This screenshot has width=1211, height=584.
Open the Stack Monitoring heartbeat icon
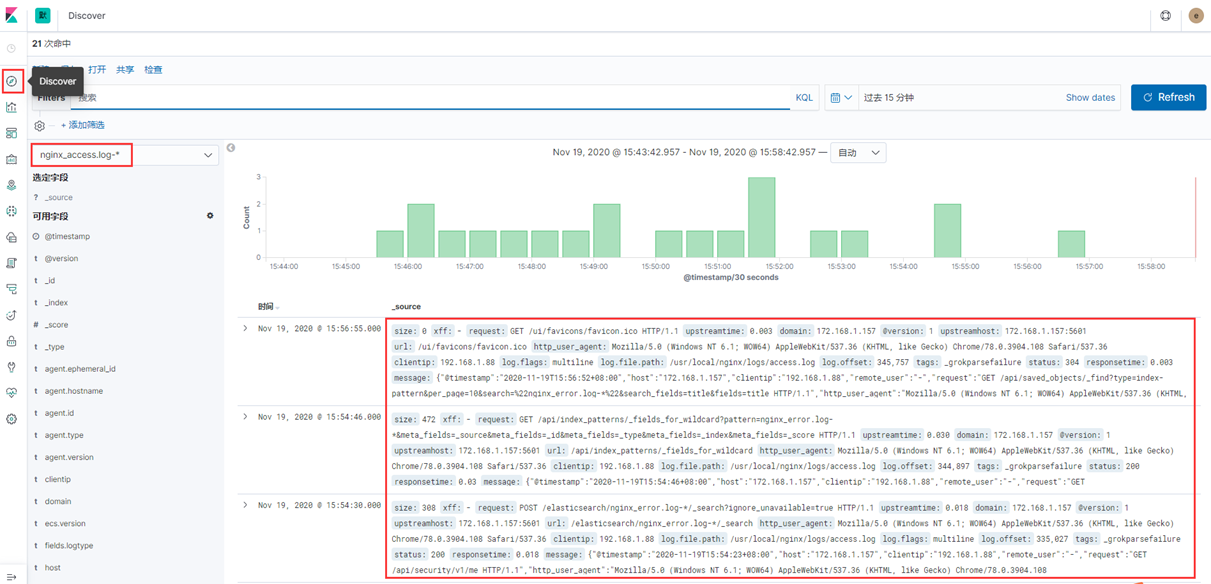(x=11, y=393)
